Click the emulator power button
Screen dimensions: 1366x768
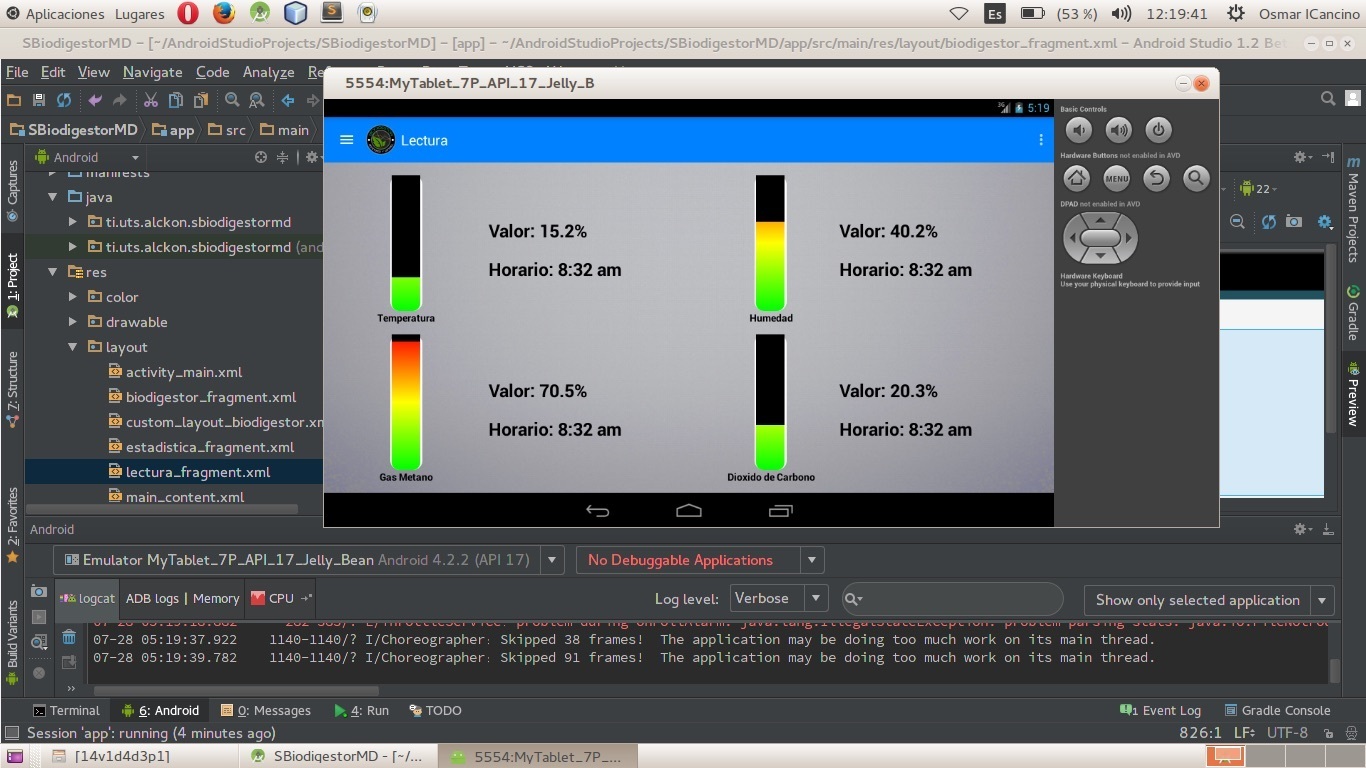[x=1158, y=129]
